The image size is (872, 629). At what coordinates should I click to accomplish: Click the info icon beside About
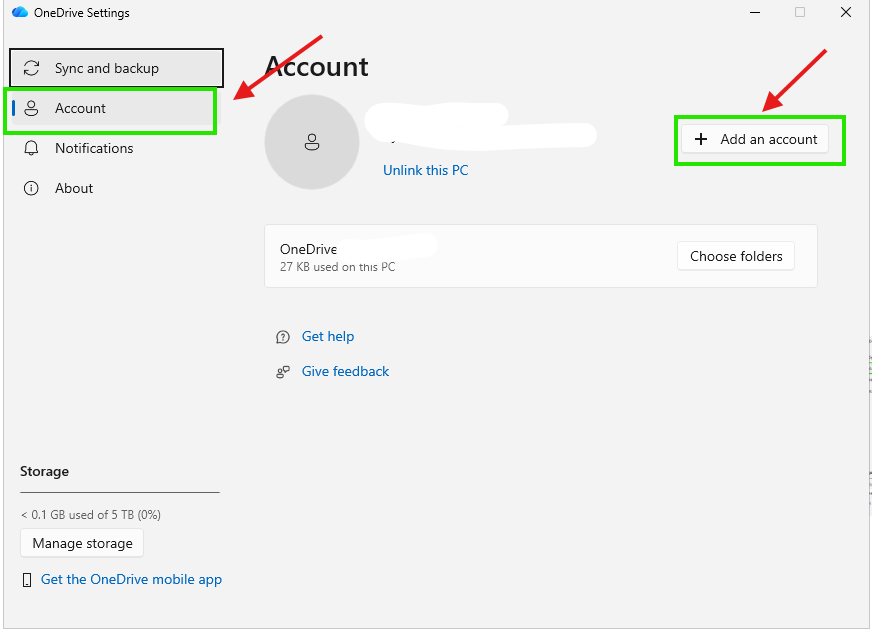pyautogui.click(x=31, y=188)
